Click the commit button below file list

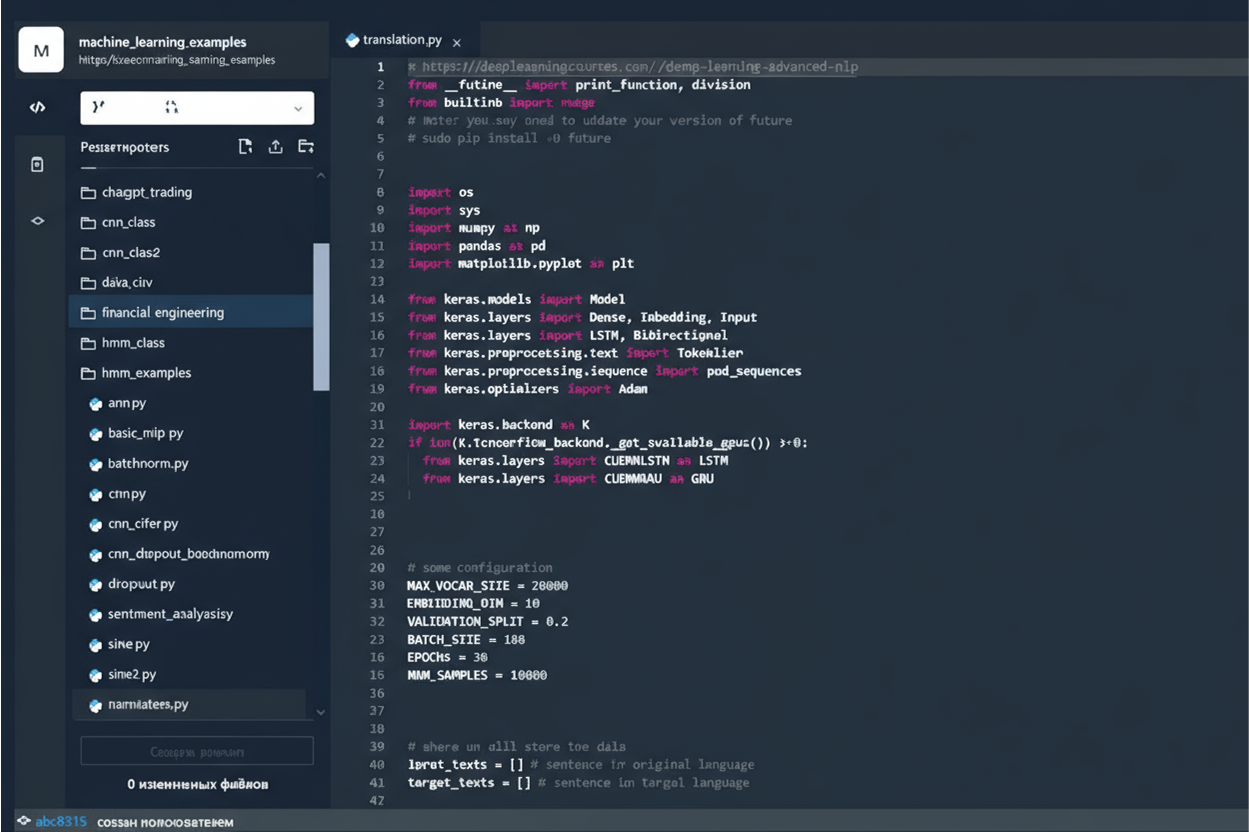(x=197, y=751)
